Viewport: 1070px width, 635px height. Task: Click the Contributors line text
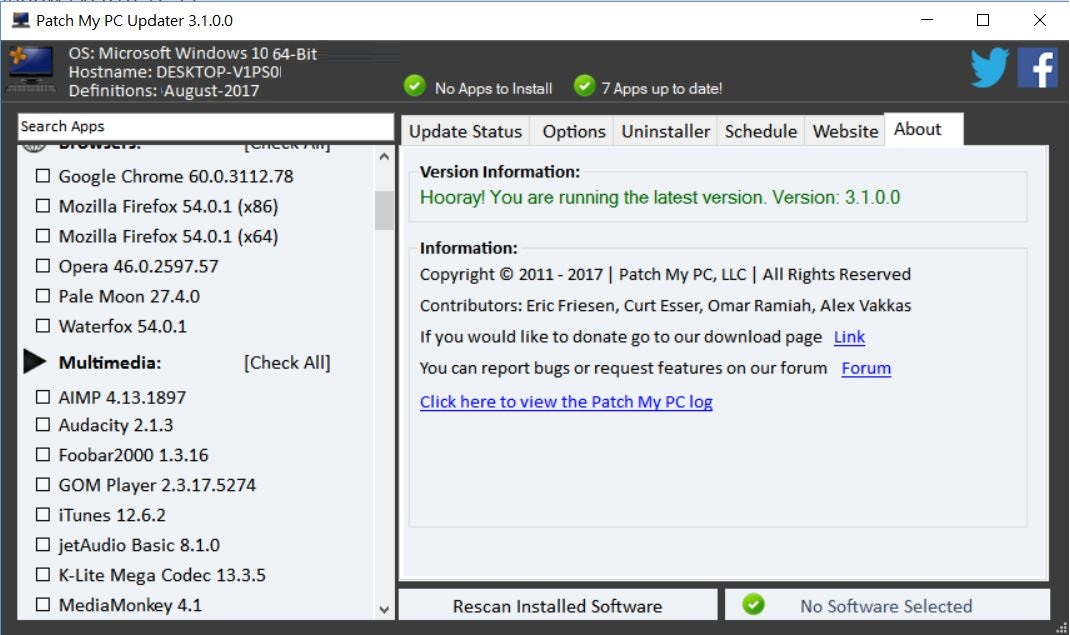coord(665,306)
